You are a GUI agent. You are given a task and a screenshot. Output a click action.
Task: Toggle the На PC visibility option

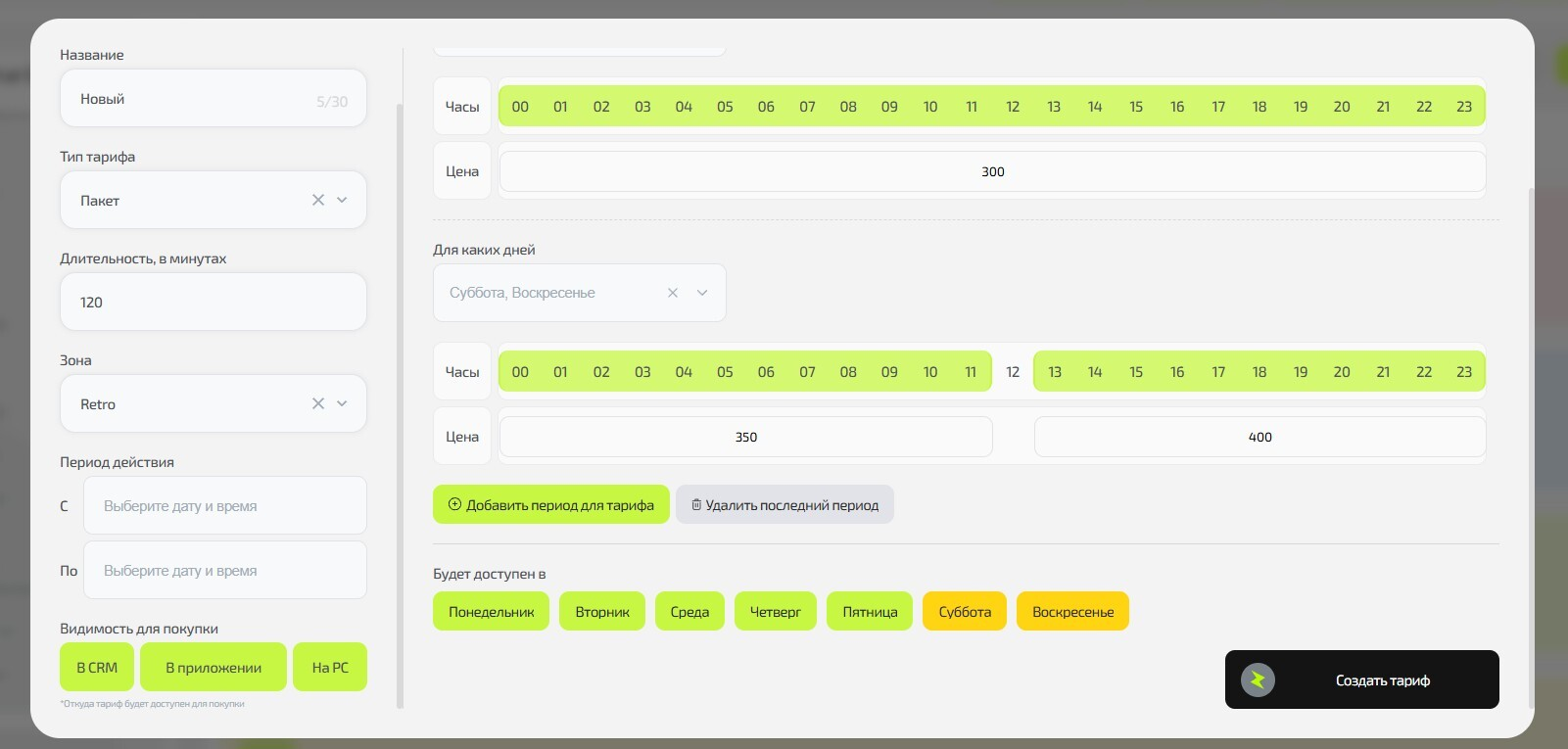tap(330, 668)
